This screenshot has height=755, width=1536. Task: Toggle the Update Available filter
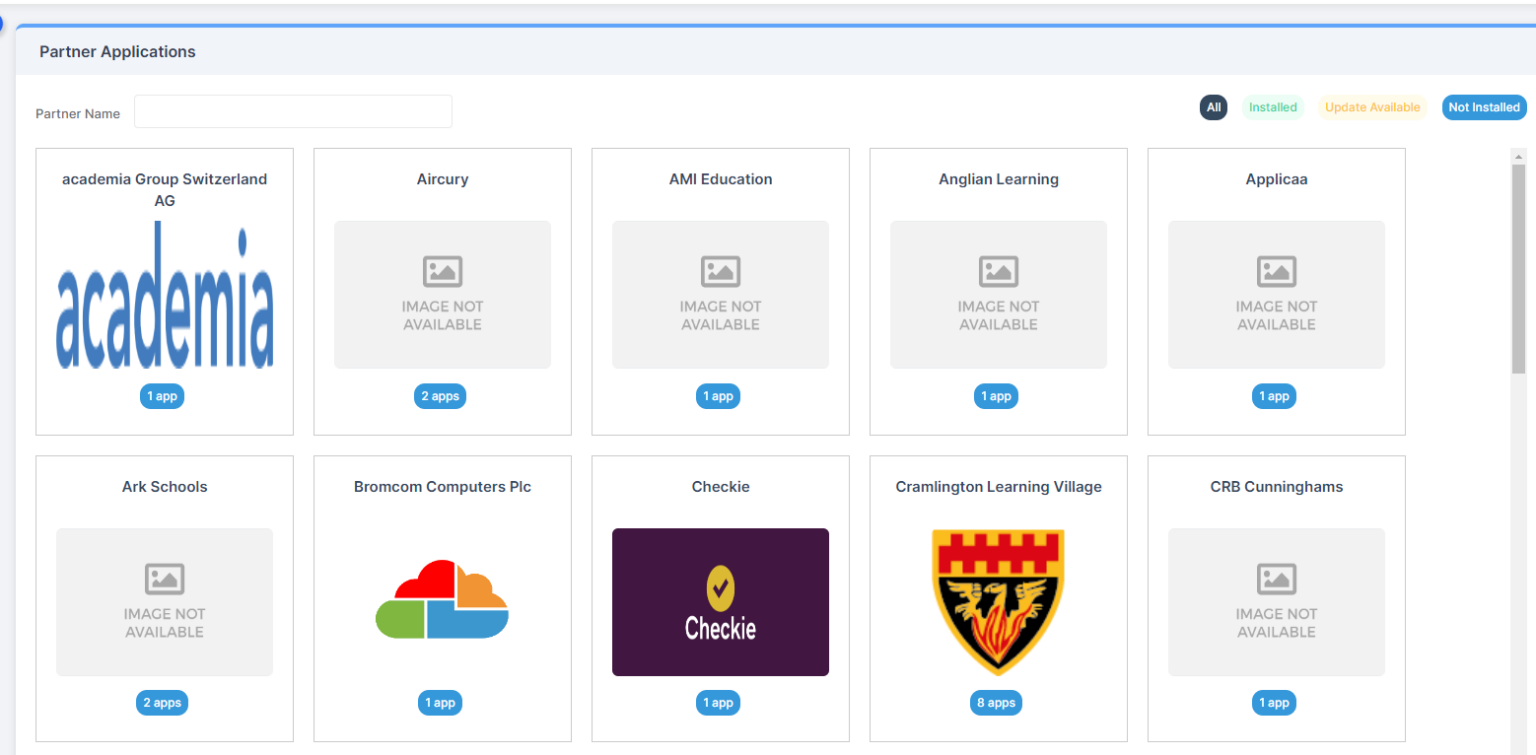[x=1371, y=107]
